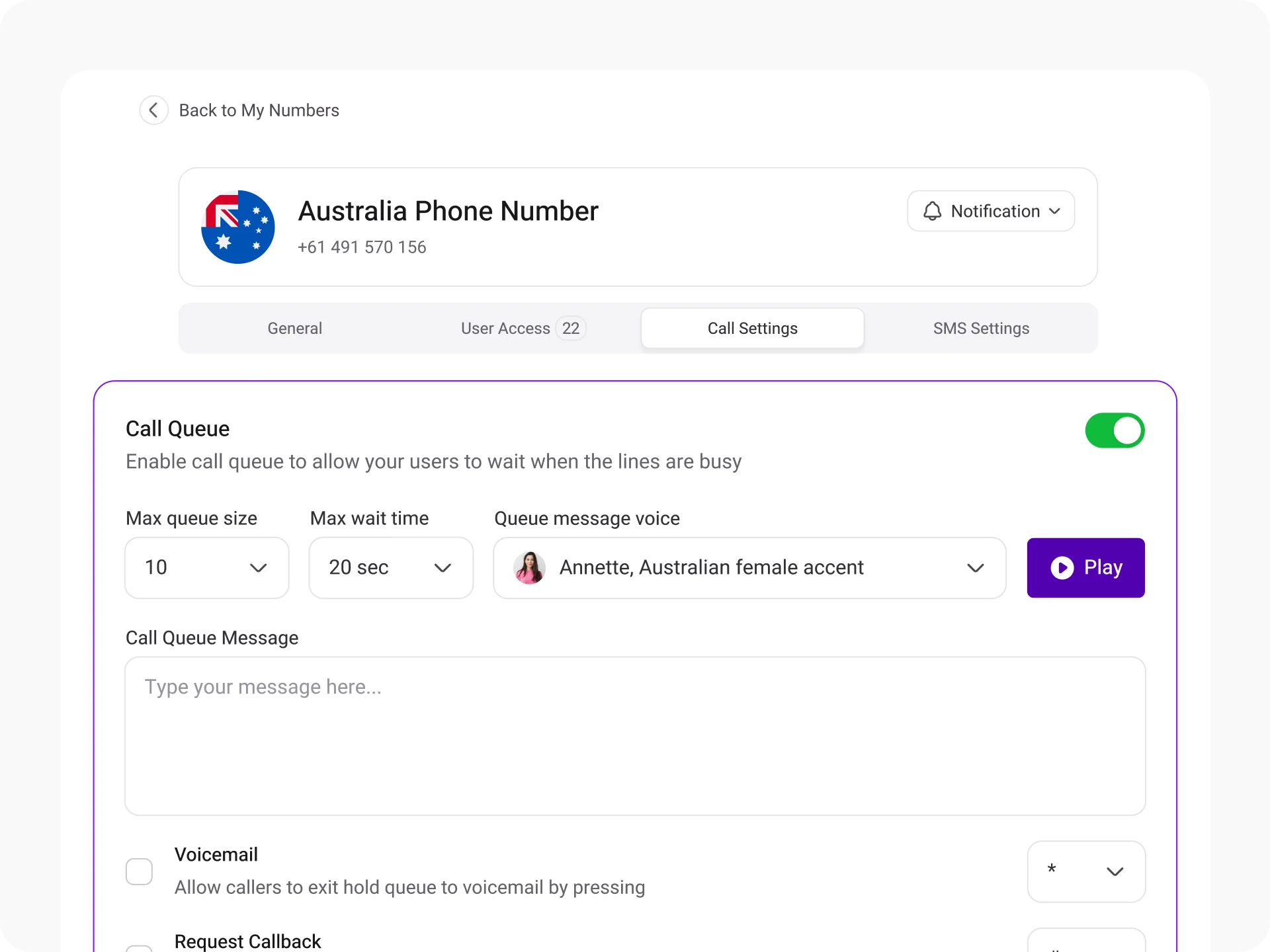This screenshot has width=1270, height=952.
Task: Click the back arrow circle icon
Action: [153, 110]
